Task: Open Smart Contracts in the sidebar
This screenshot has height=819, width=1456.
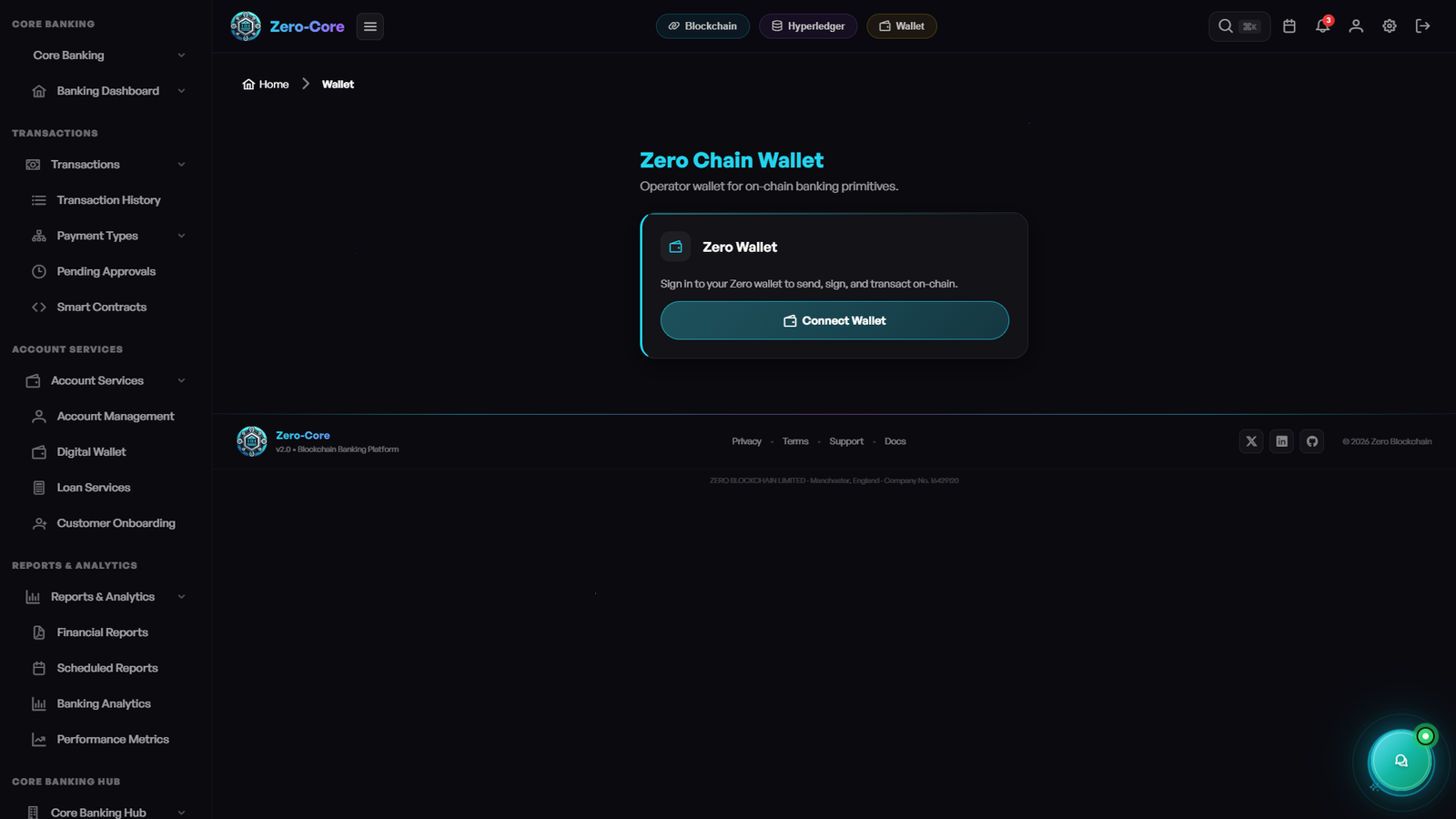Action: click(x=101, y=308)
